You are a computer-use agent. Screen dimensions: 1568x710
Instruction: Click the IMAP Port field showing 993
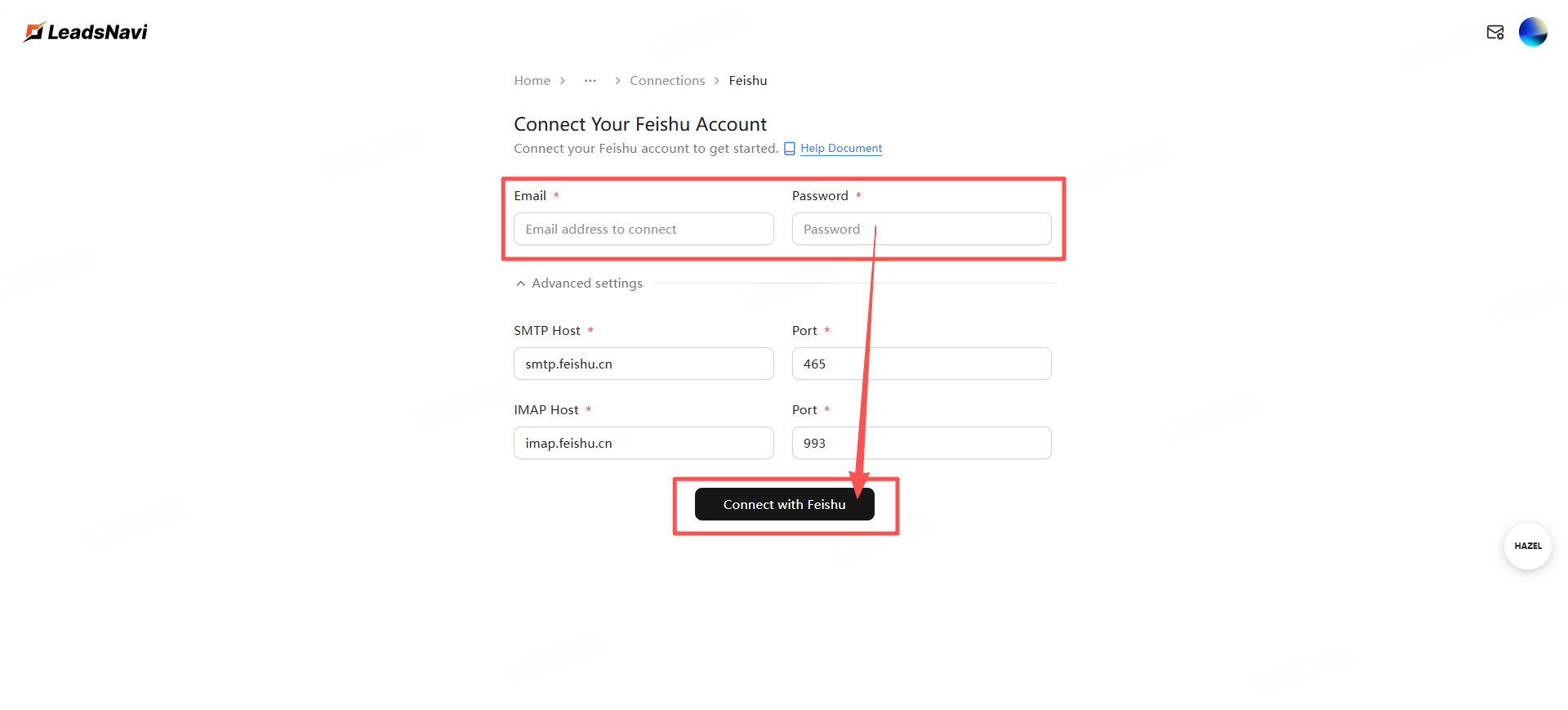coord(921,444)
